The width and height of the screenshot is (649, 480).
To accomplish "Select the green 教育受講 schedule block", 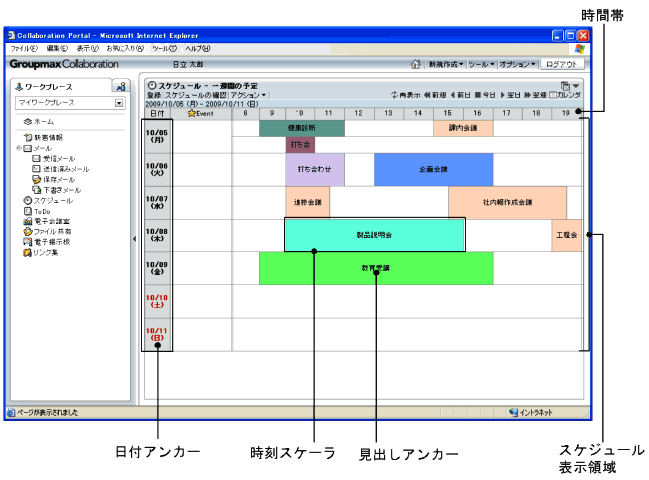I will [x=376, y=268].
